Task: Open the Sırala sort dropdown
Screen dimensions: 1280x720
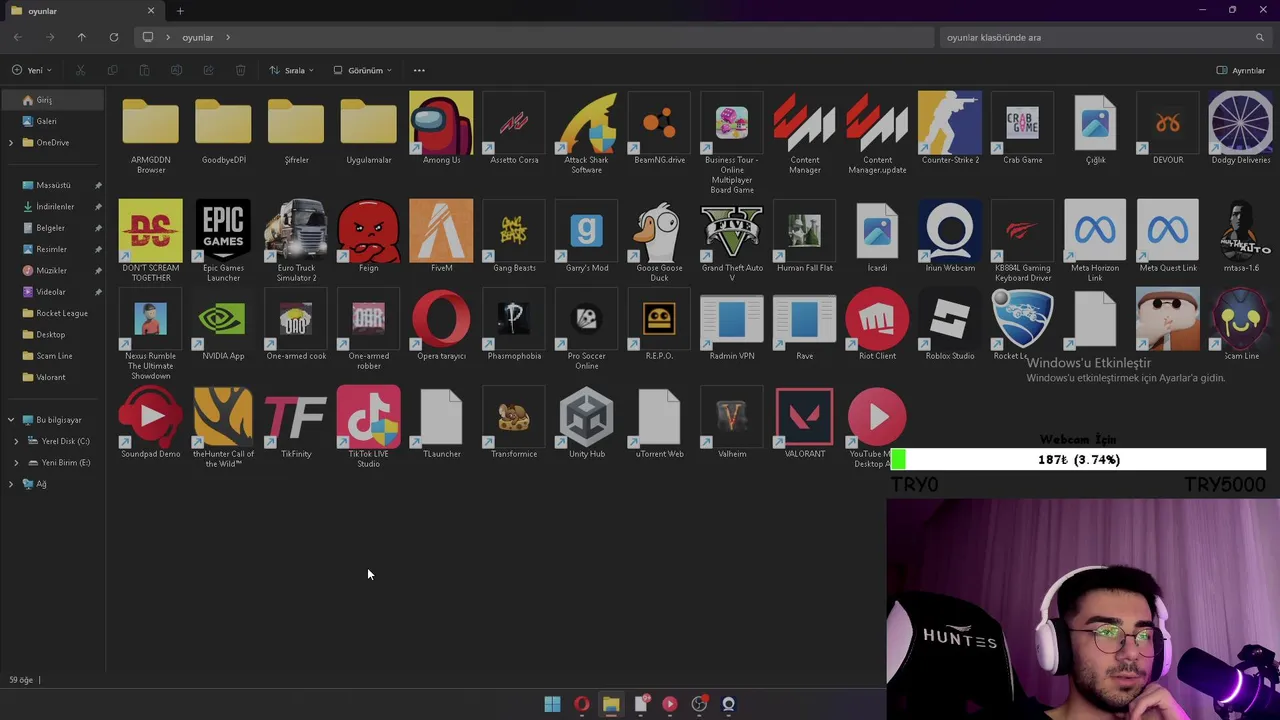Action: coord(291,70)
